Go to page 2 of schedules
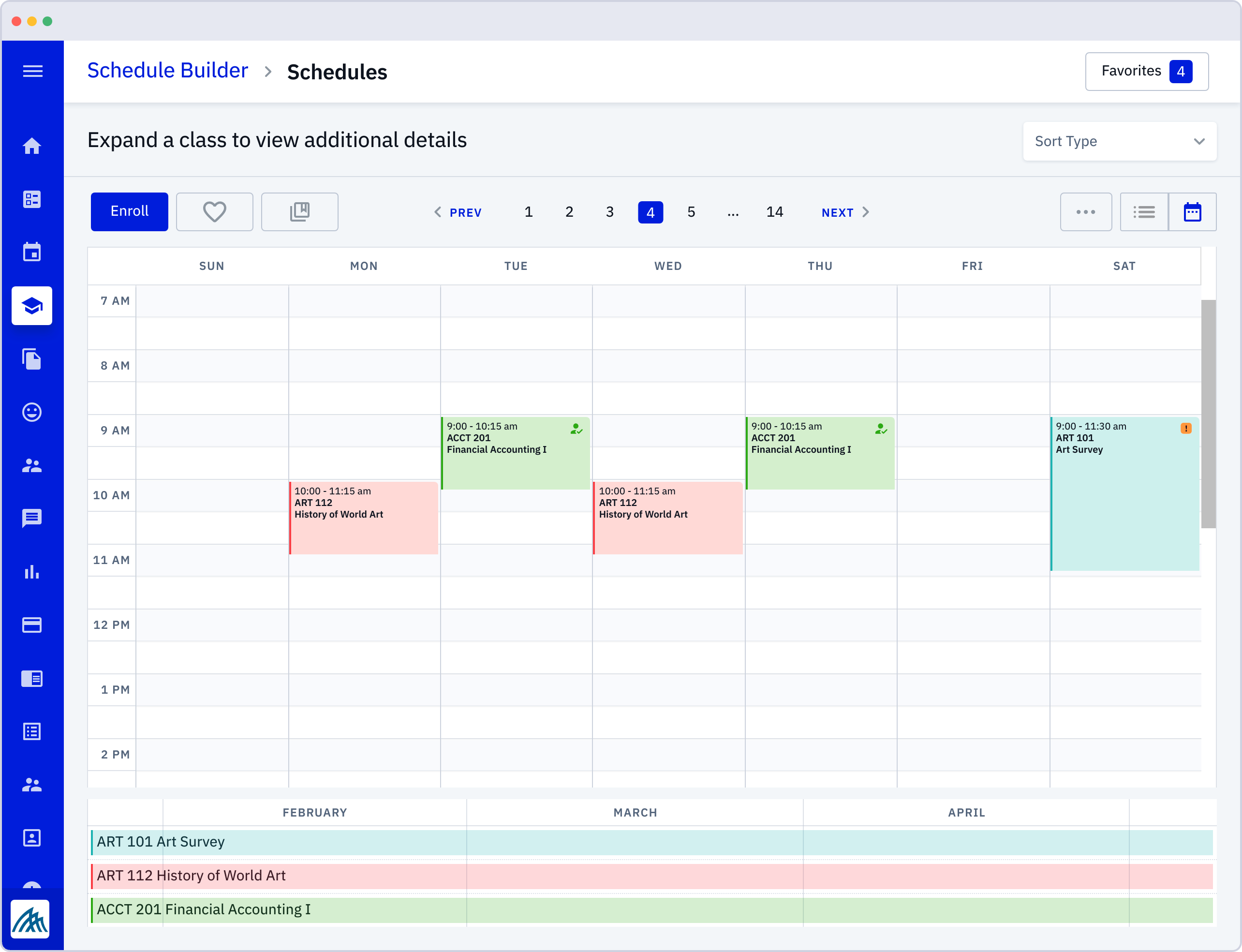 569,212
